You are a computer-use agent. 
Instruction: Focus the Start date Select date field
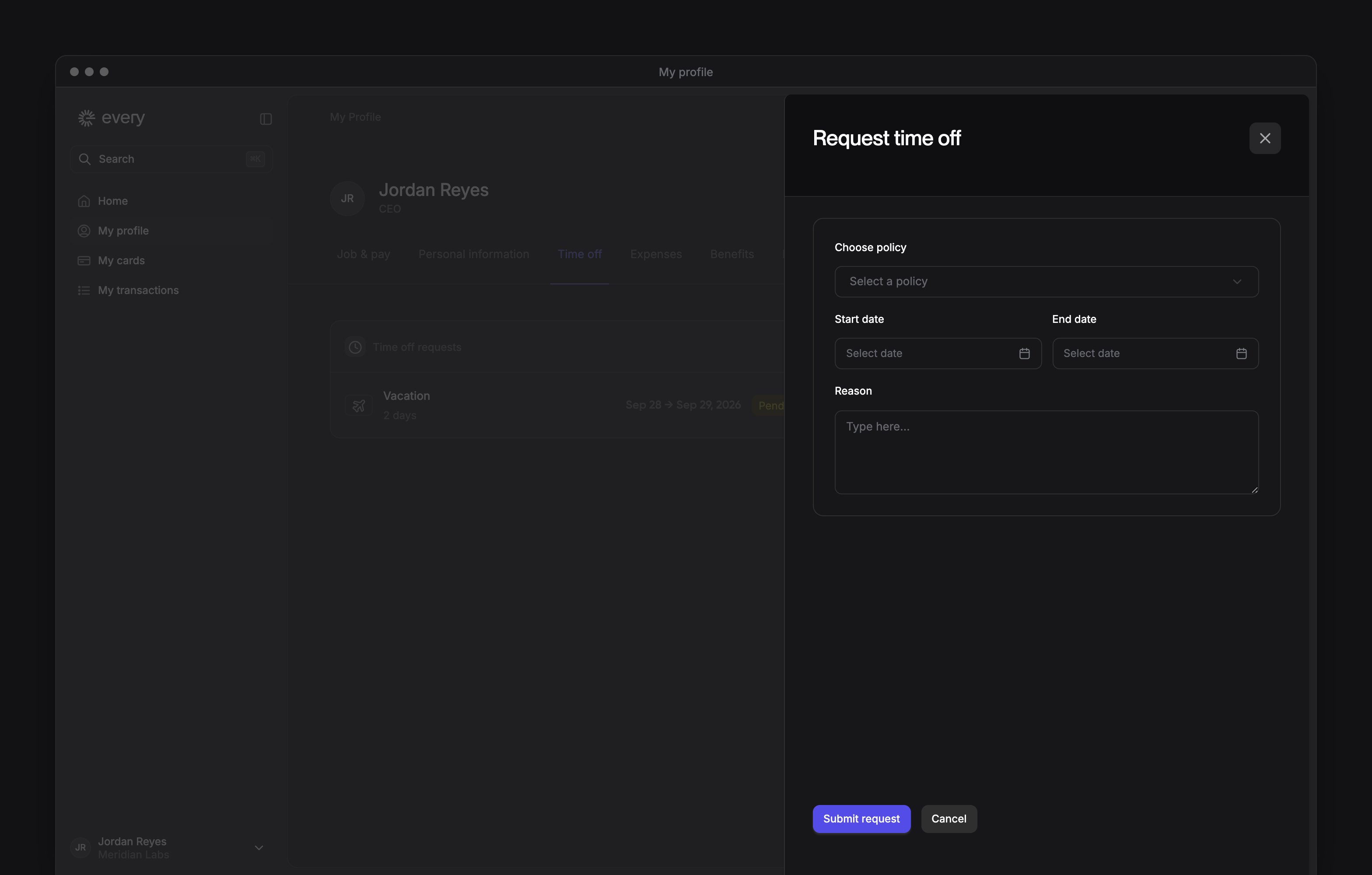coord(938,354)
